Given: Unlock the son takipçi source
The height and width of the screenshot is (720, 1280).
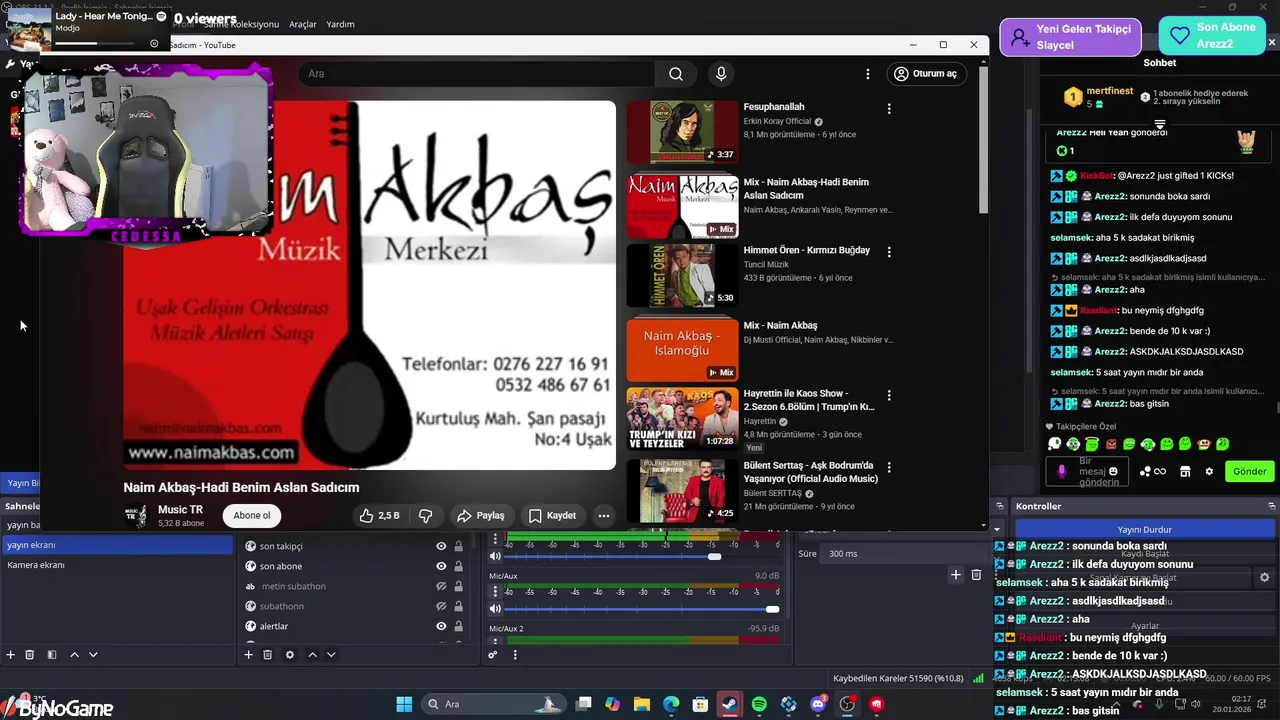Looking at the screenshot, I should (x=458, y=546).
